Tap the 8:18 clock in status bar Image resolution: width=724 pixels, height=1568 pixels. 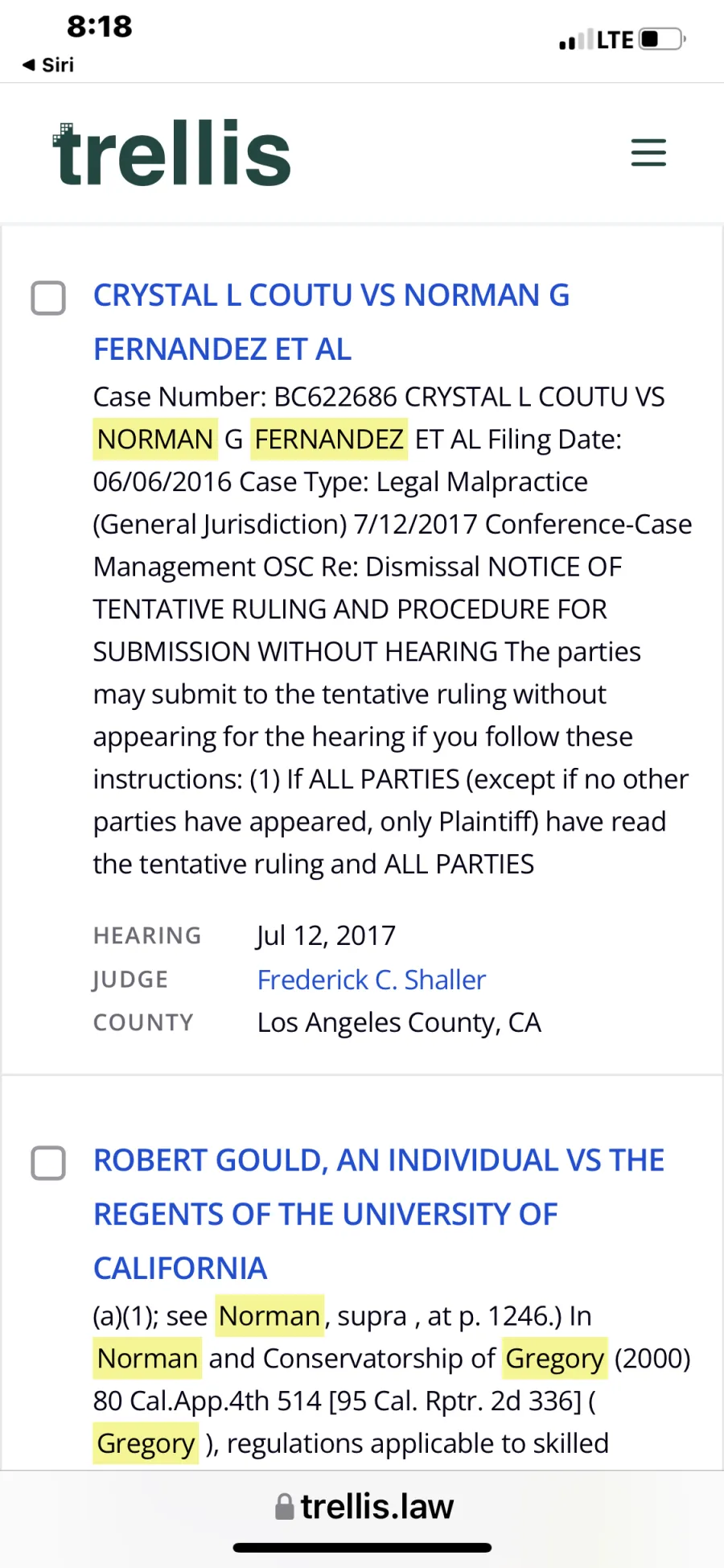coord(99,27)
